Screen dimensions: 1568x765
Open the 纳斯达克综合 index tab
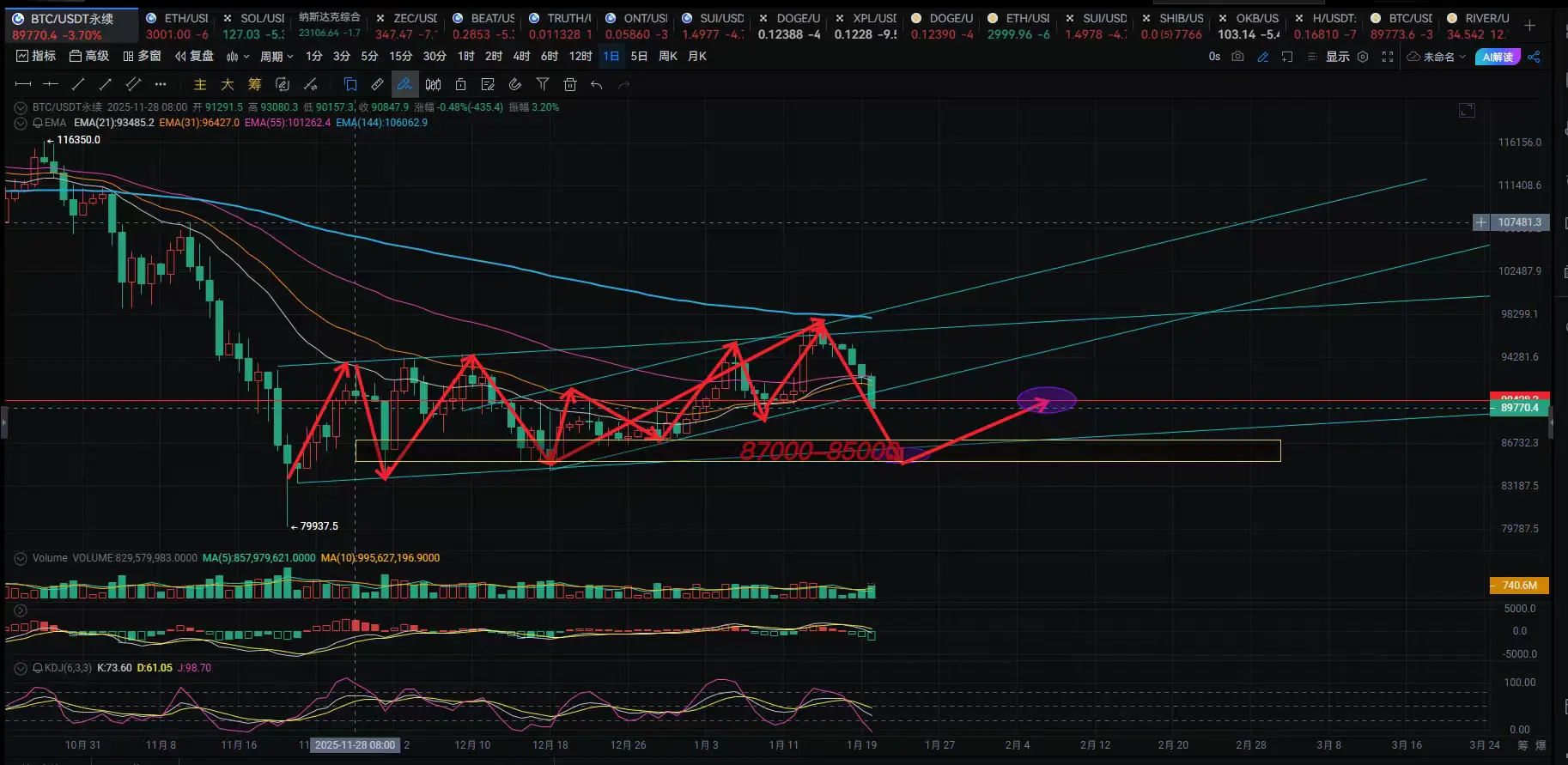click(x=330, y=26)
